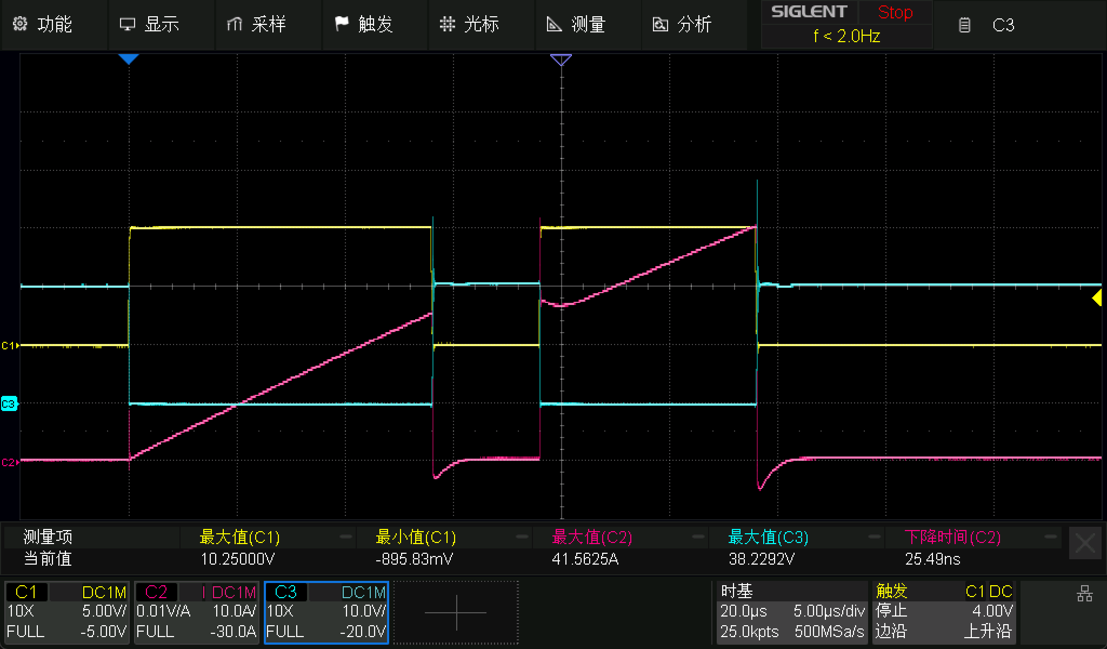Screen dimensions: 1107x649
Task: Open the 测量 (Measure) menu
Action: pos(587,25)
